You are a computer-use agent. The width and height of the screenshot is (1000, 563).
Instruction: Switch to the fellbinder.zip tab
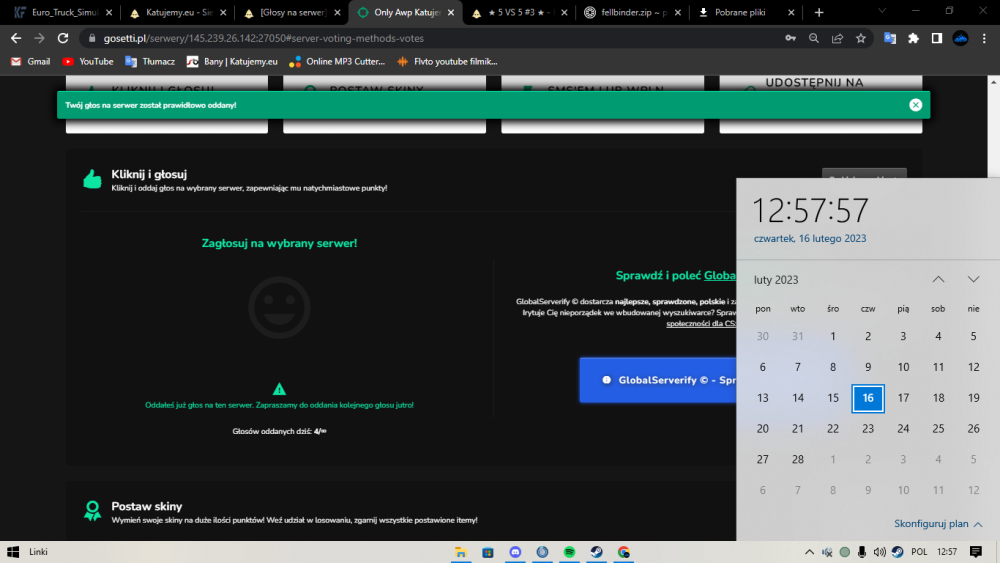[633, 12]
